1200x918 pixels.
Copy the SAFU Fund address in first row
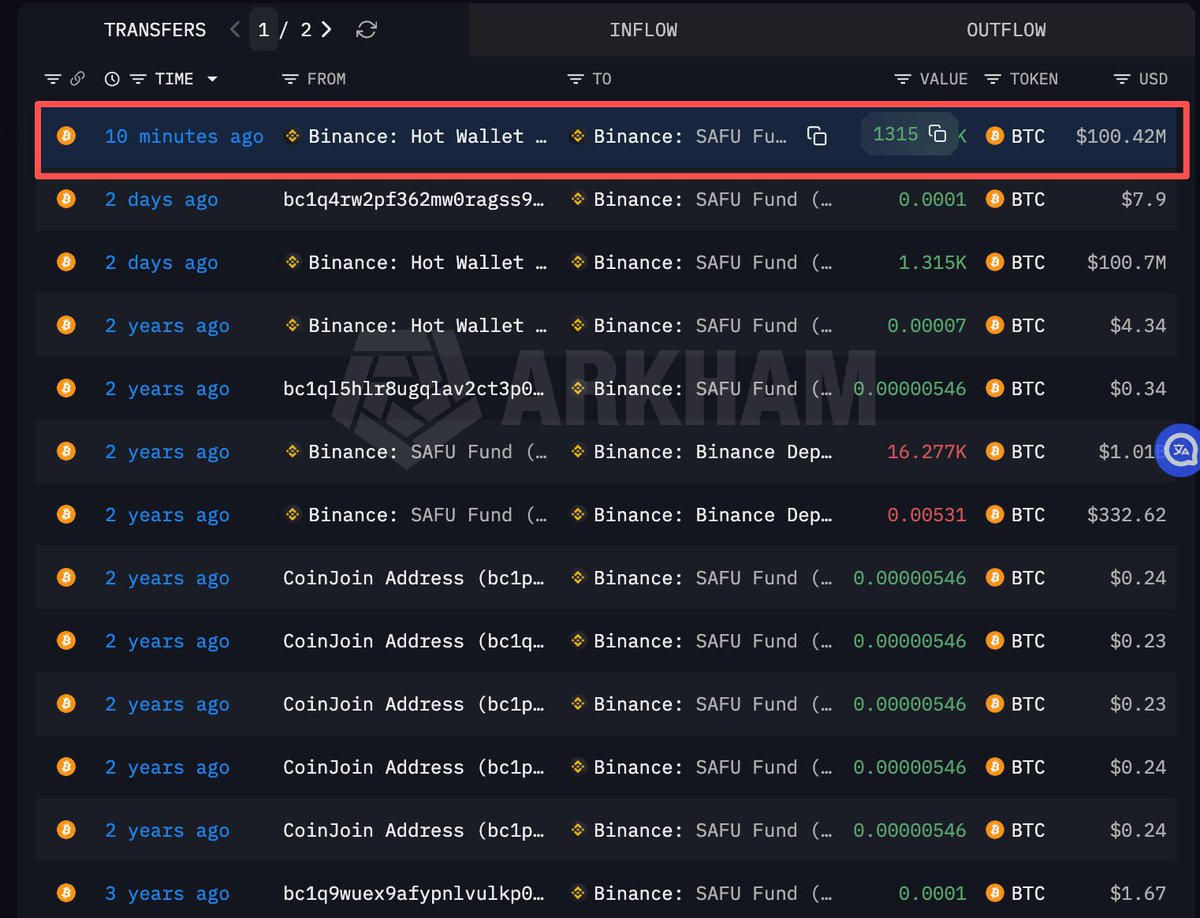817,136
